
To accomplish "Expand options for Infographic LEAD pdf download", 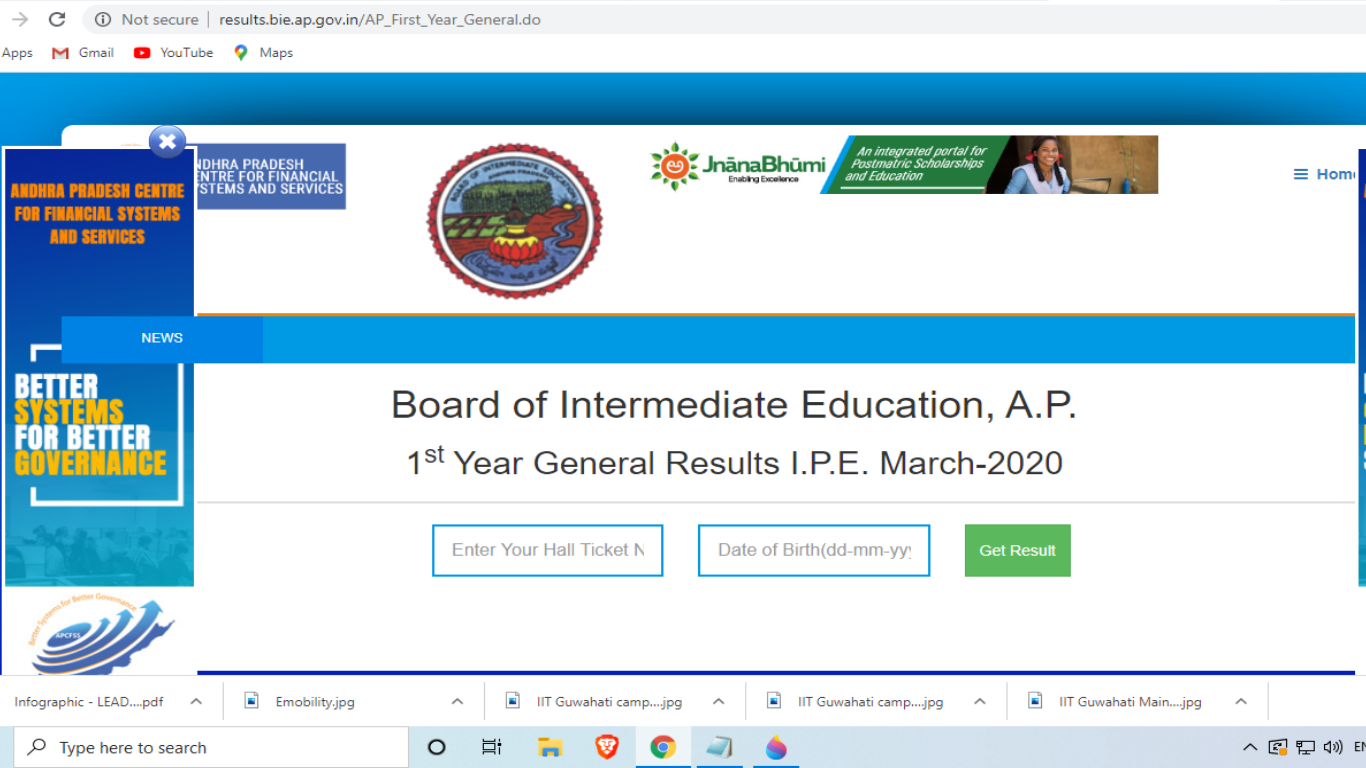I will pyautogui.click(x=197, y=702).
